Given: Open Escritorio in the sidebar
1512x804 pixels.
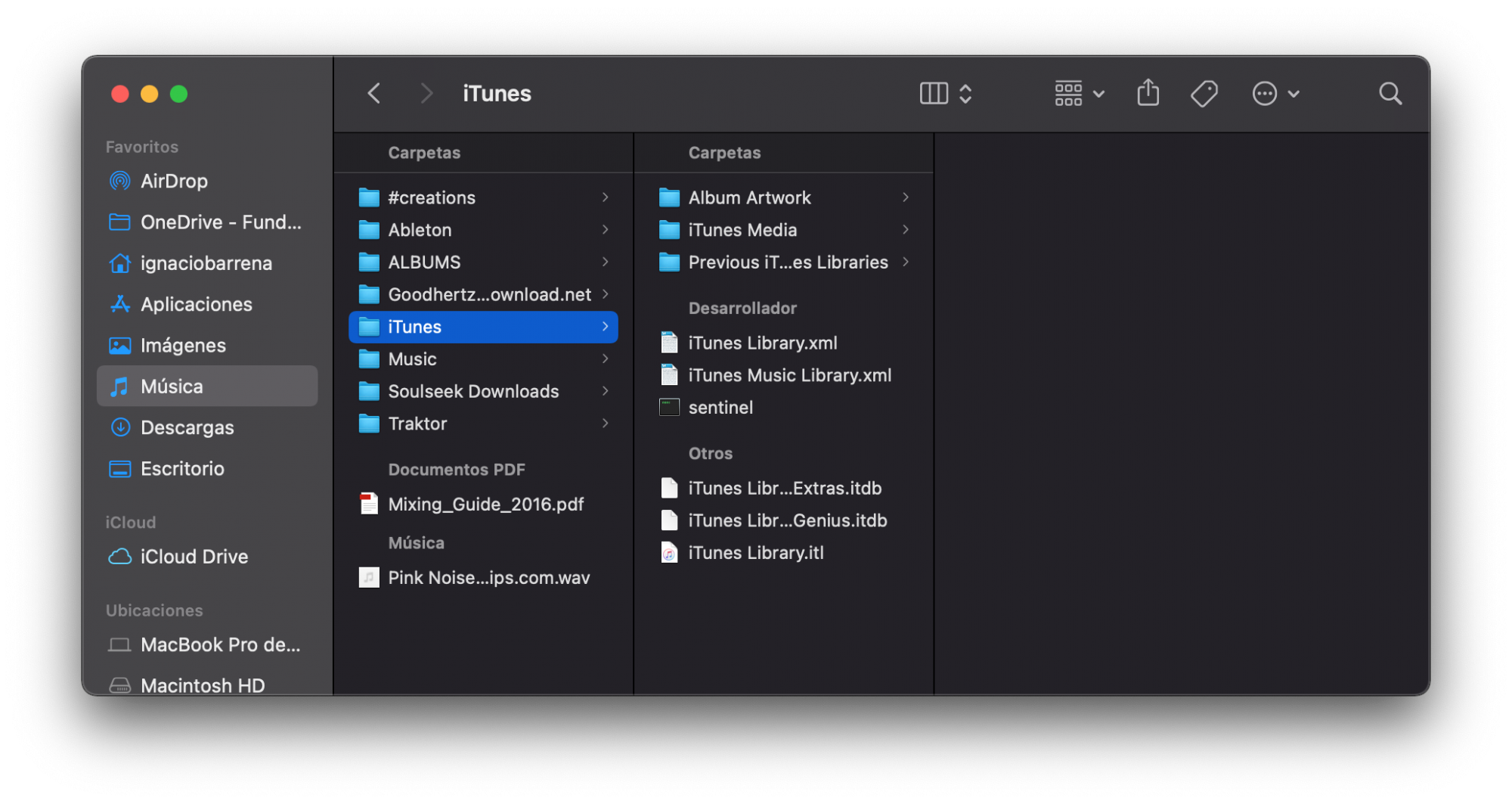Looking at the screenshot, I should pyautogui.click(x=207, y=469).
